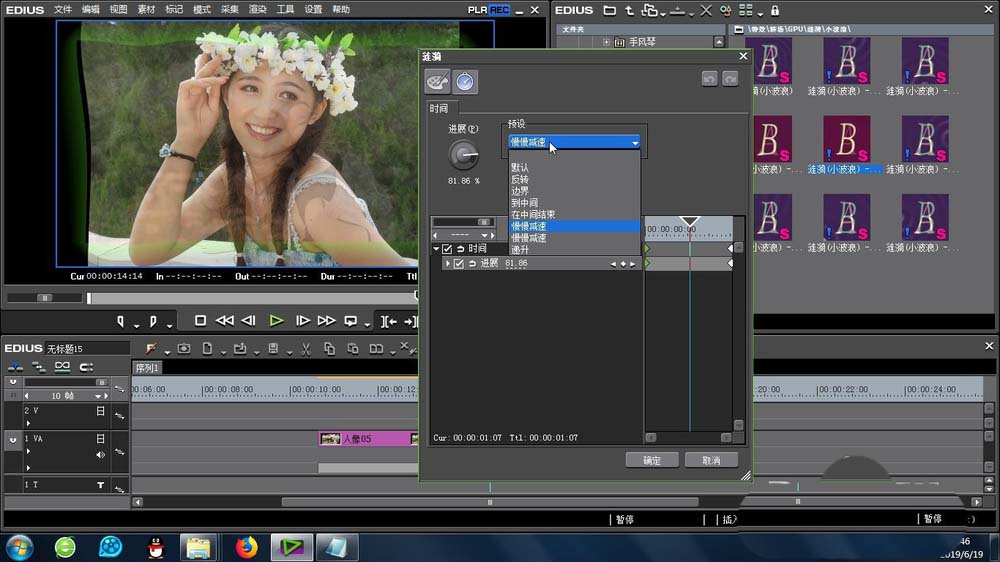1000x562 pixels.
Task: Click the Save project floppy disk icon
Action: (273, 349)
